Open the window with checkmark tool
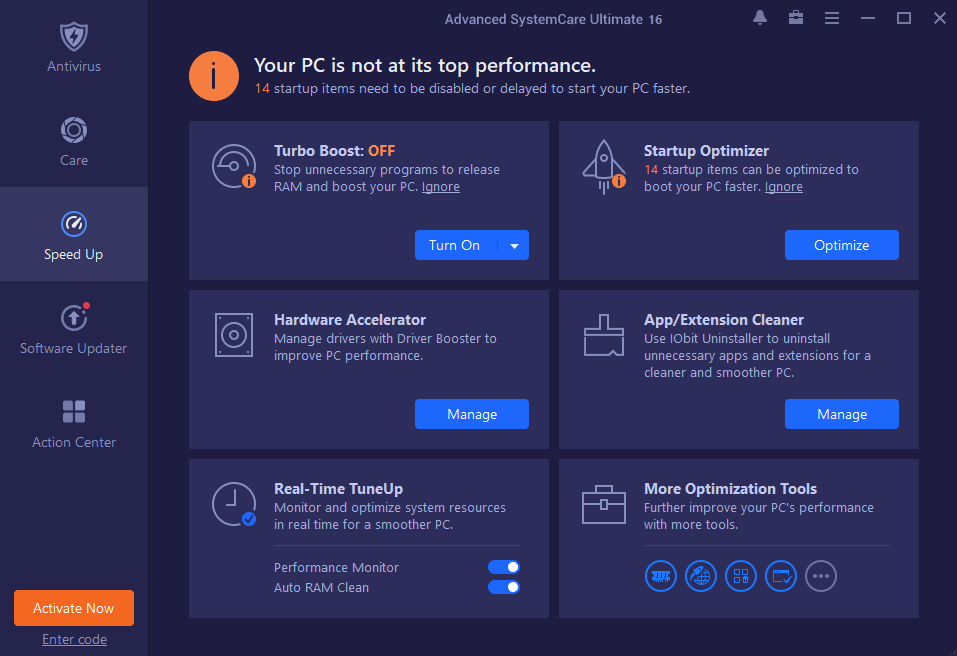The width and height of the screenshot is (957, 656). [781, 576]
